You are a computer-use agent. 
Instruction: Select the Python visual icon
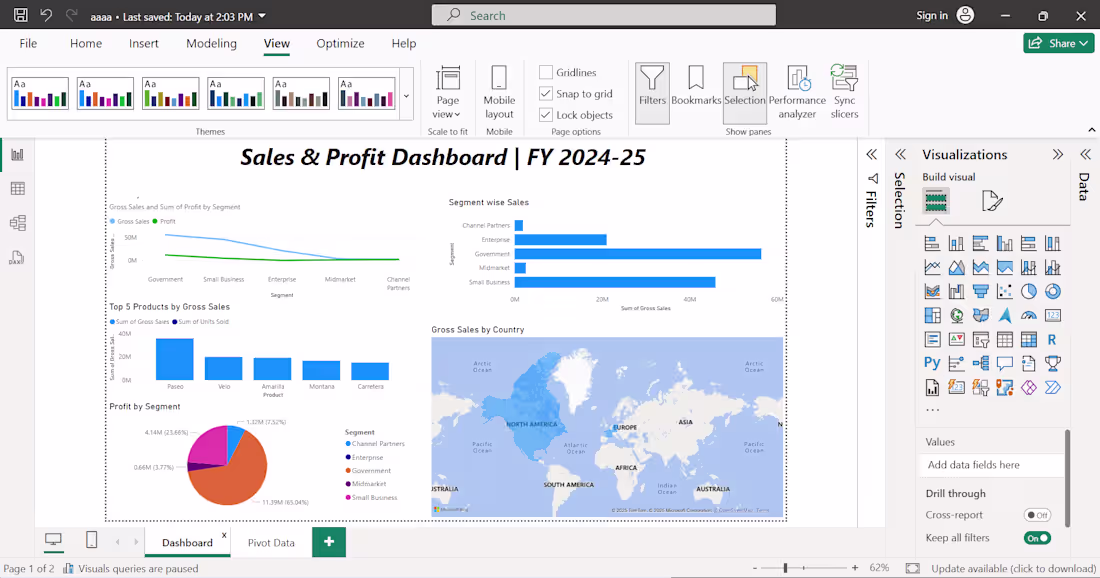[x=932, y=362]
